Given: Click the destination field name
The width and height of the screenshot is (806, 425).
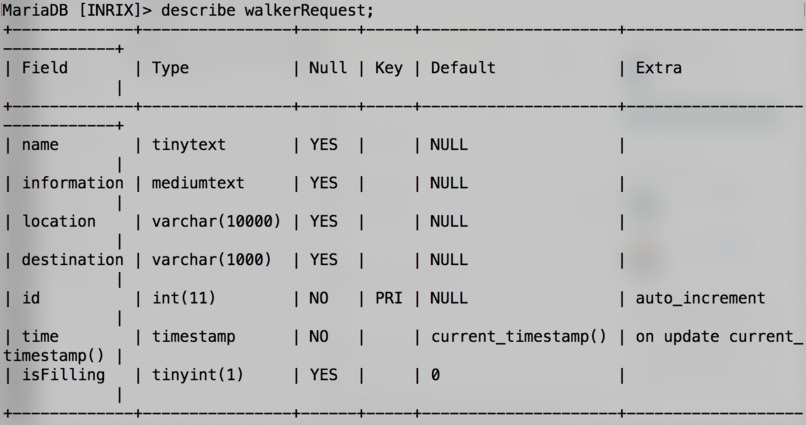Looking at the screenshot, I should (72, 260).
